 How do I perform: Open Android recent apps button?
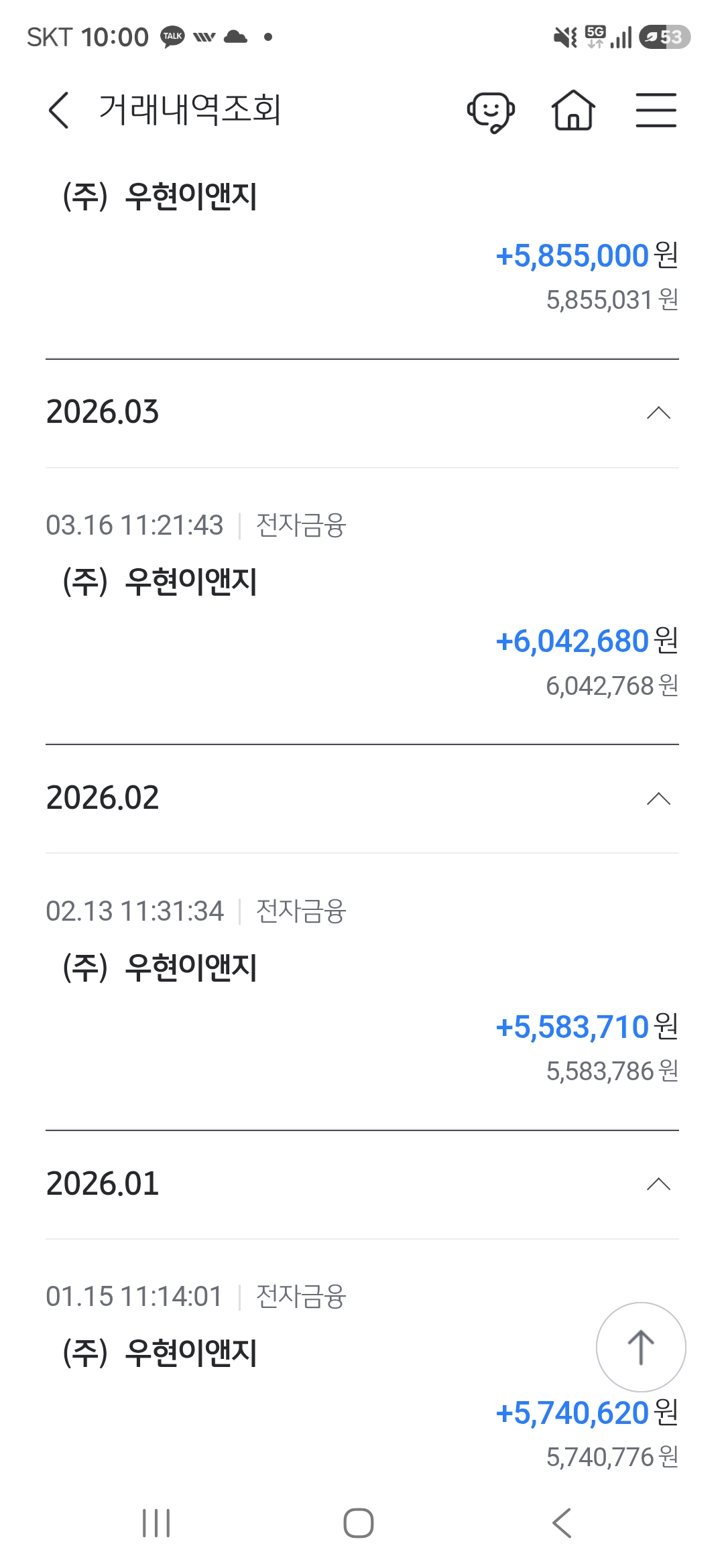tap(156, 1523)
